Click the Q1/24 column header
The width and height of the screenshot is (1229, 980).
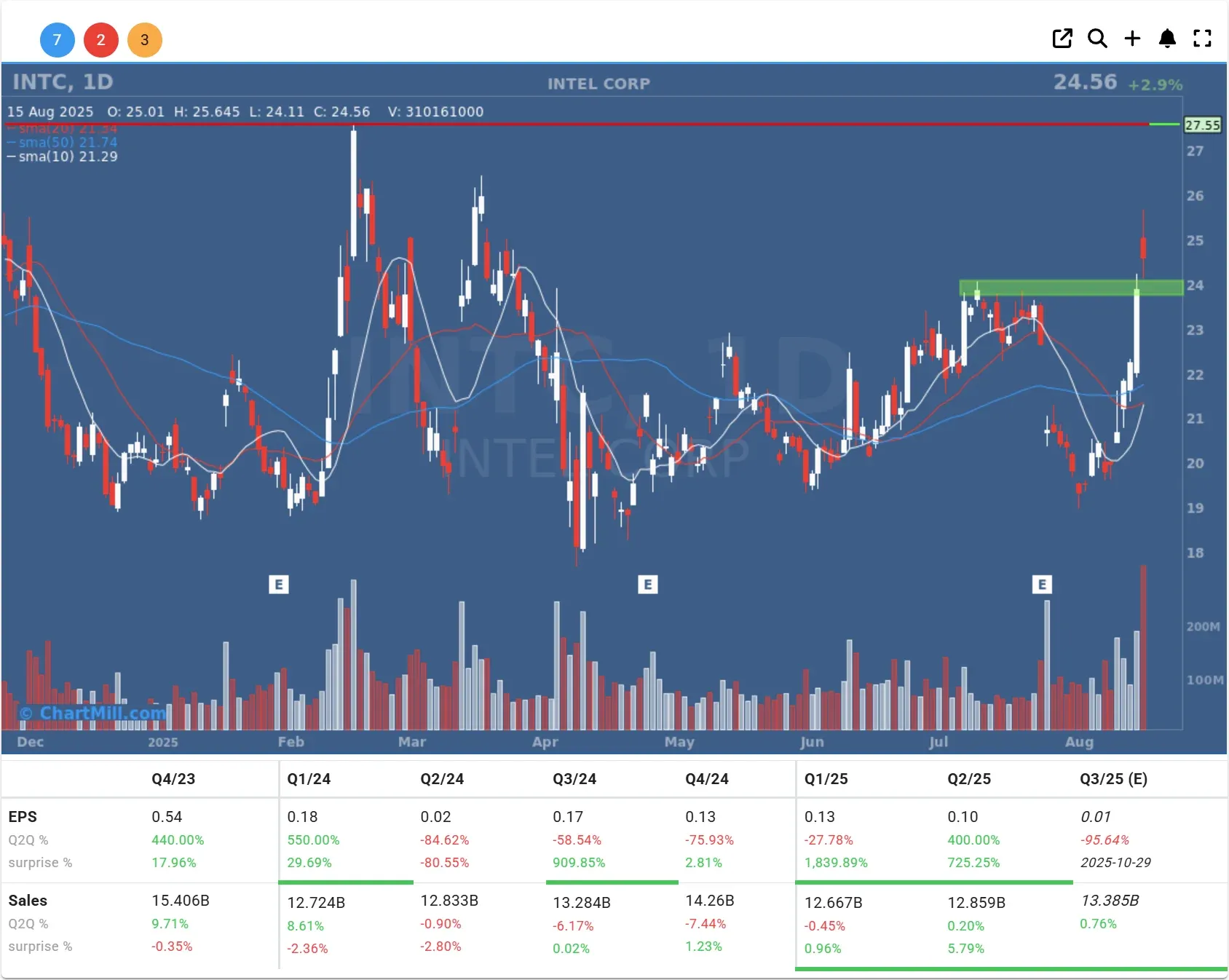[x=309, y=778]
